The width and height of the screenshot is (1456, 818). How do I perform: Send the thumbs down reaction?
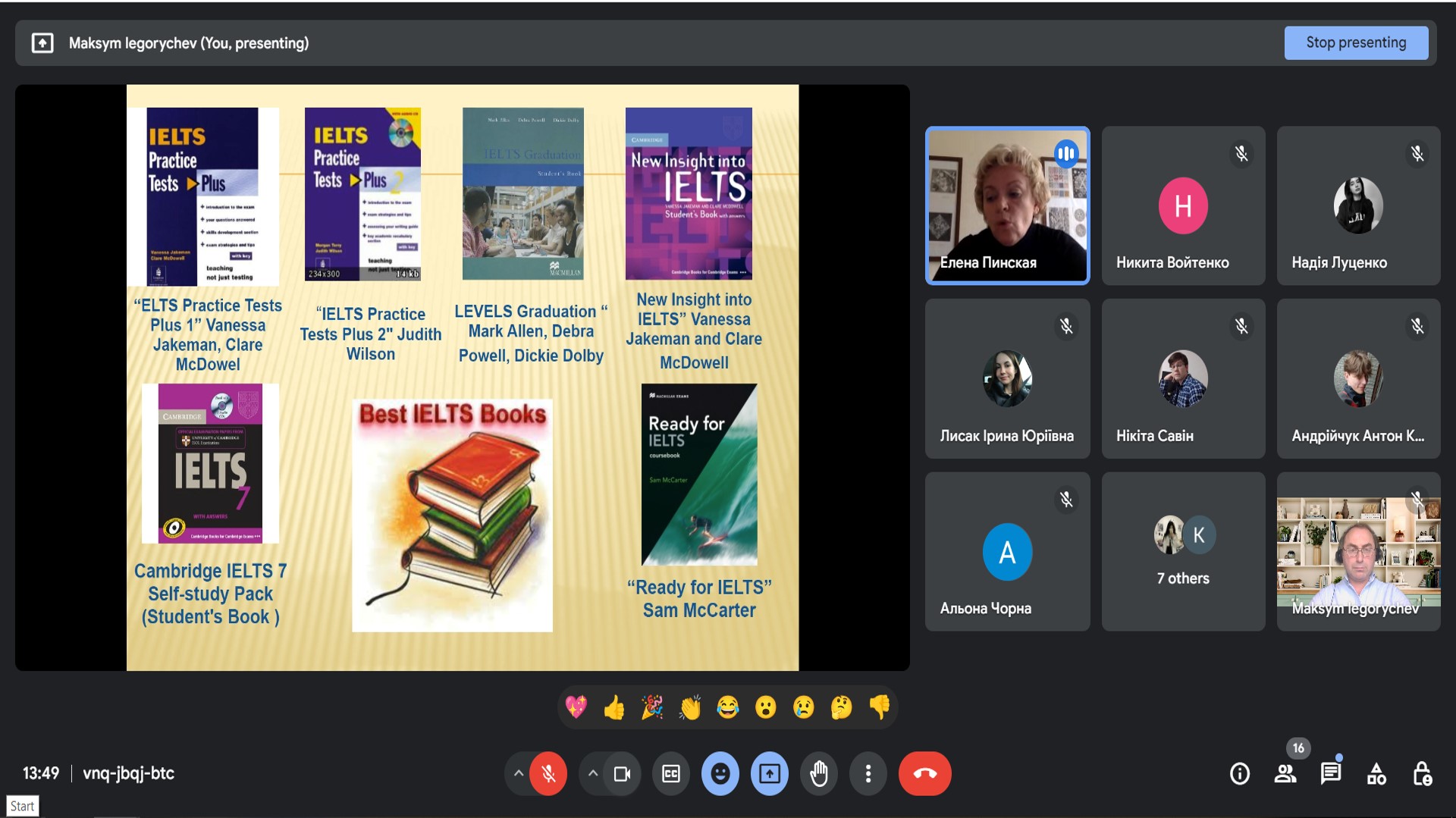click(x=880, y=707)
